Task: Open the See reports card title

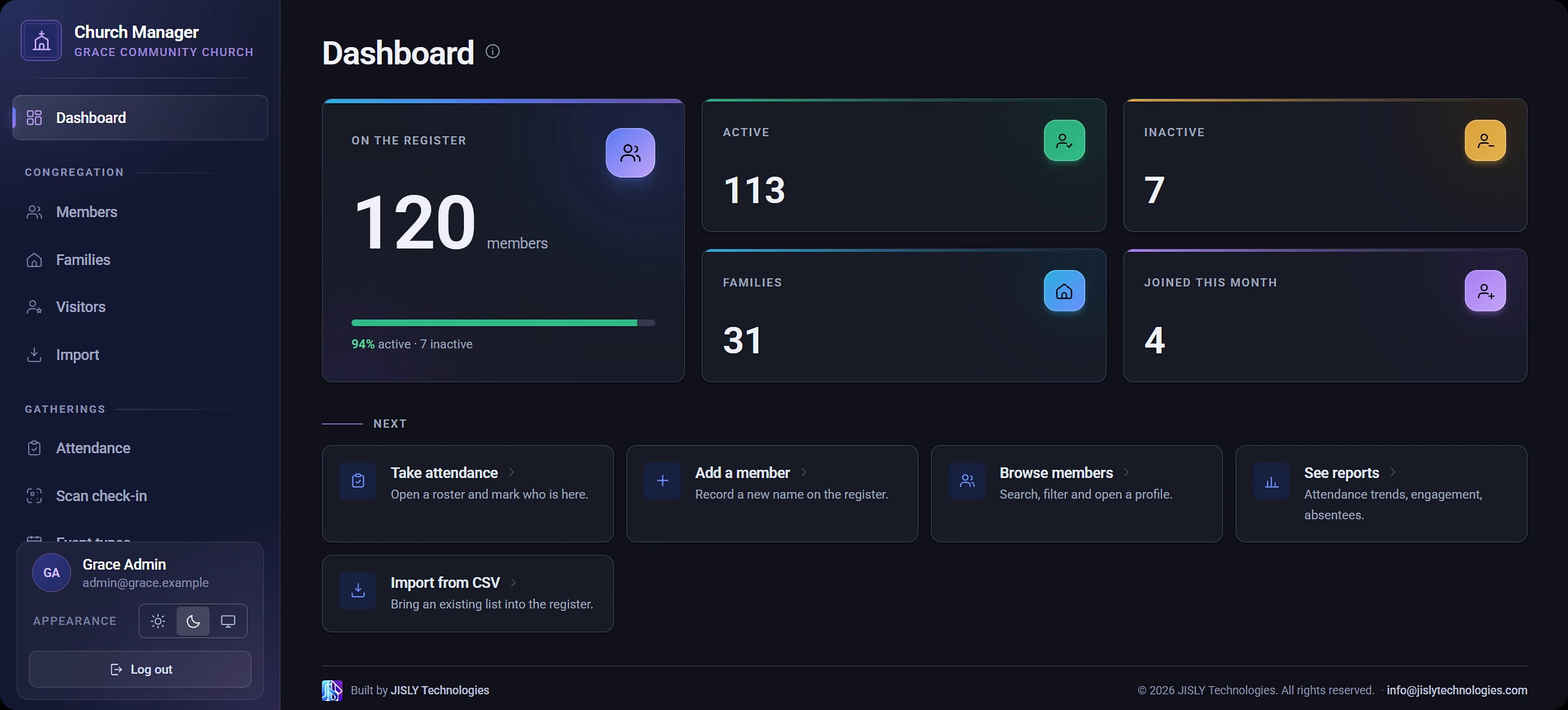Action: [x=1341, y=473]
